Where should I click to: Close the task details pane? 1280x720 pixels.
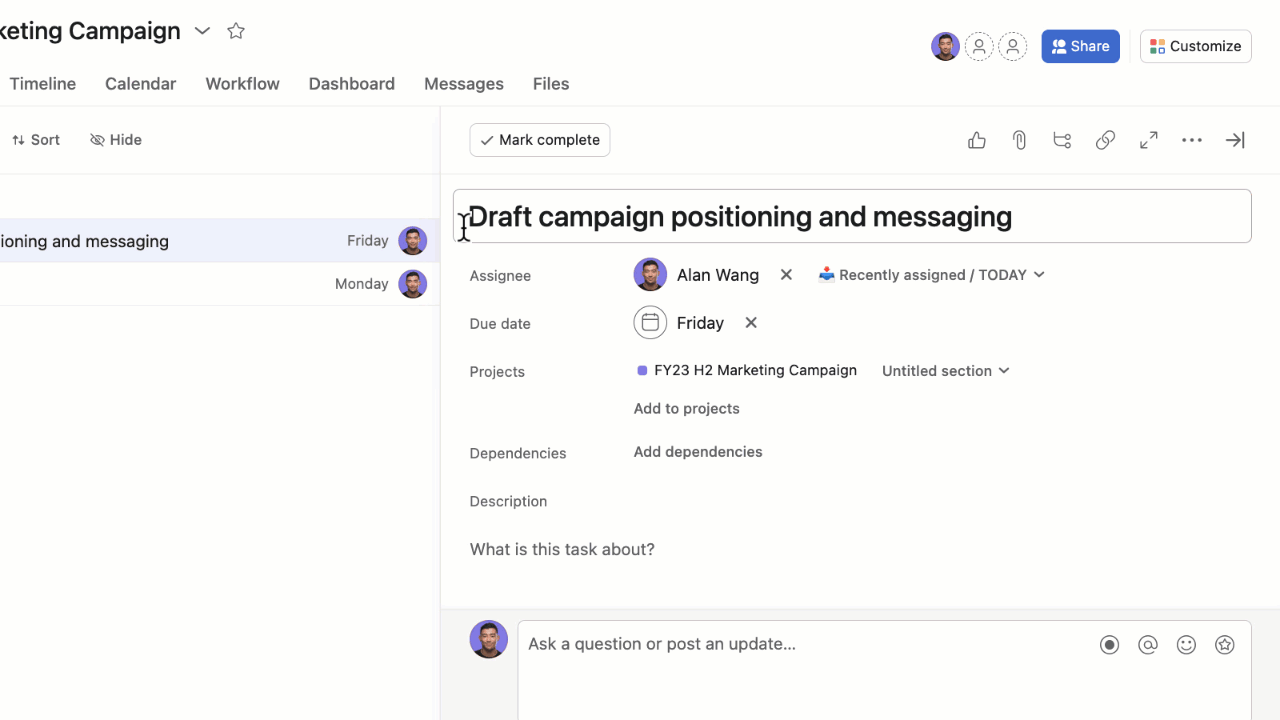(x=1235, y=140)
